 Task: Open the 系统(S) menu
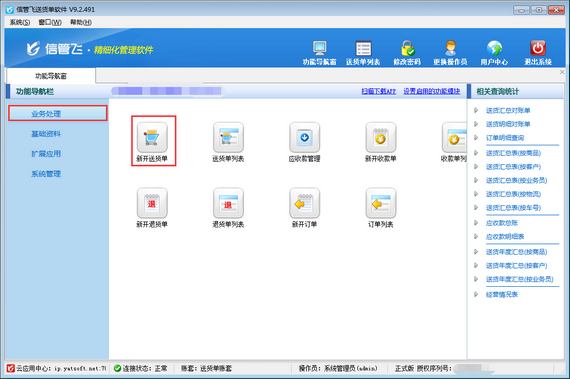coord(20,23)
